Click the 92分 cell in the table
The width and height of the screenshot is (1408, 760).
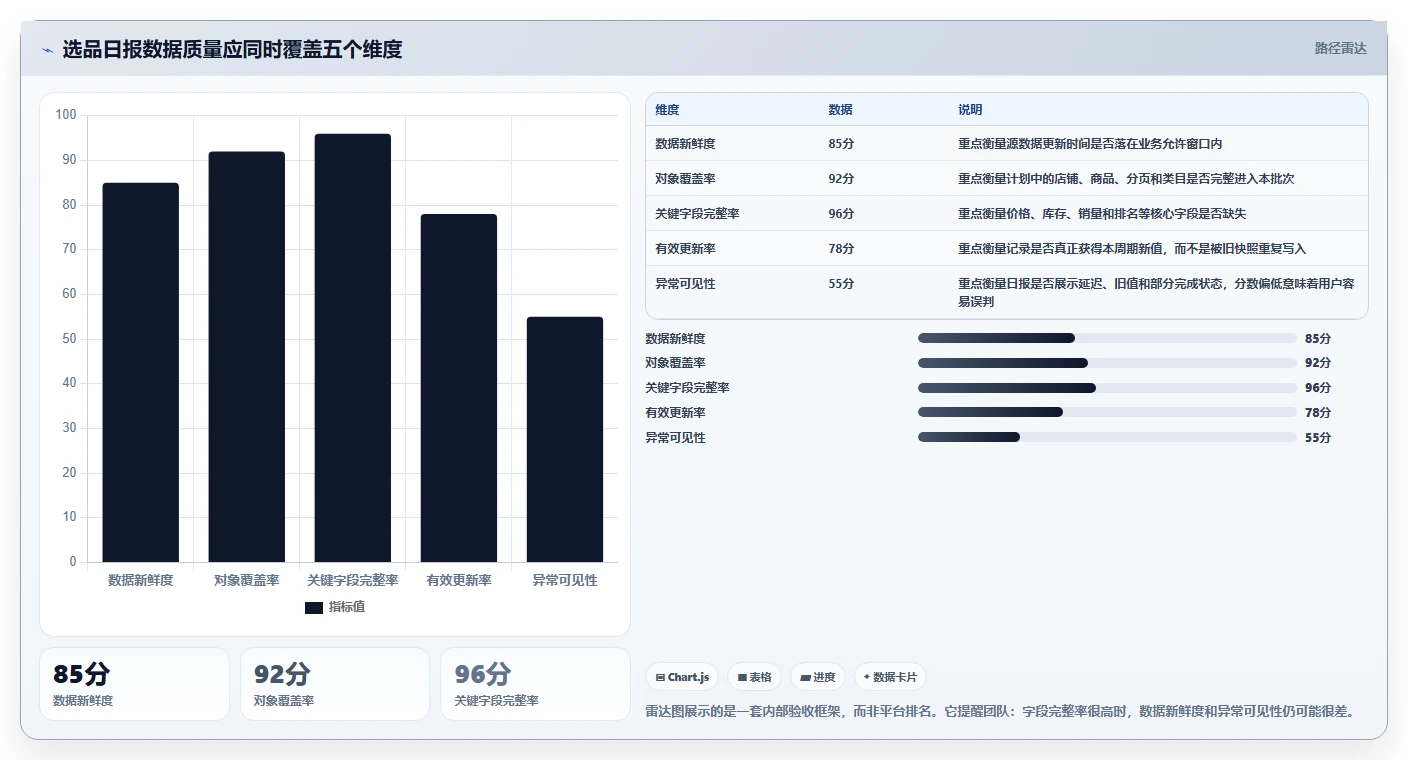(x=841, y=179)
